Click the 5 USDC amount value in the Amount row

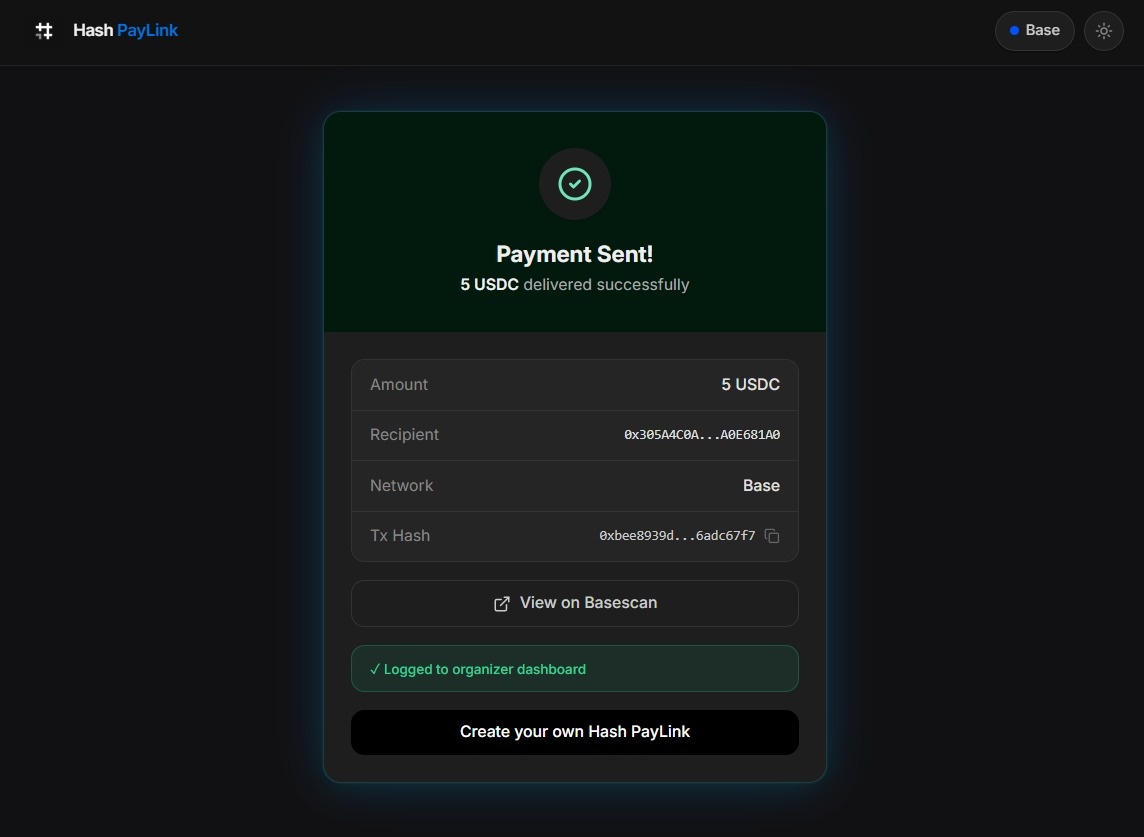[x=751, y=385]
